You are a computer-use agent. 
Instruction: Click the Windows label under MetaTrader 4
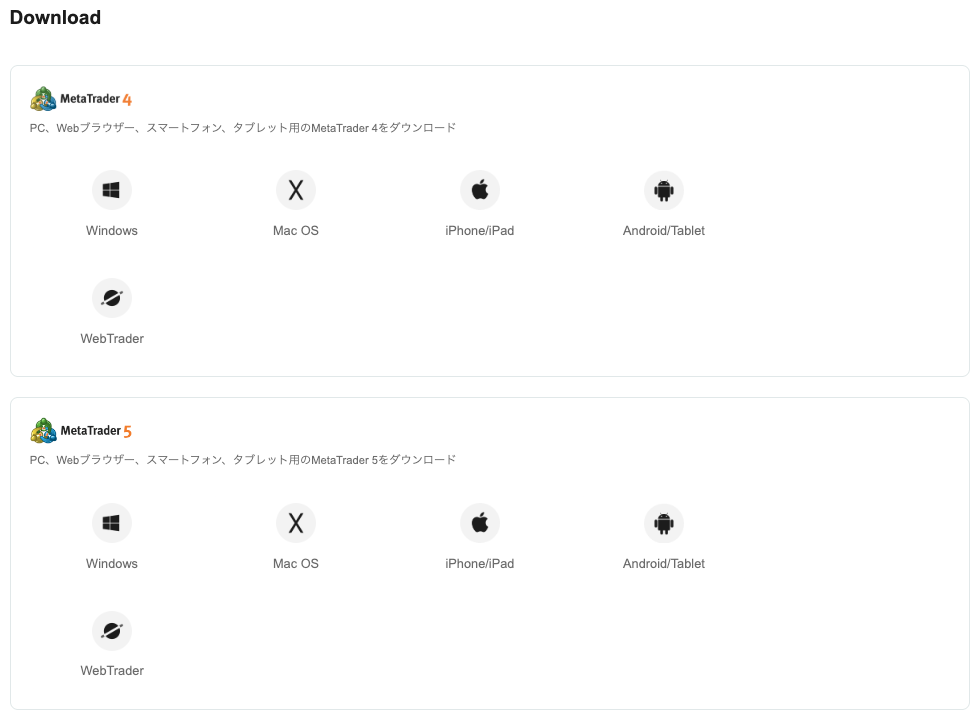point(111,230)
